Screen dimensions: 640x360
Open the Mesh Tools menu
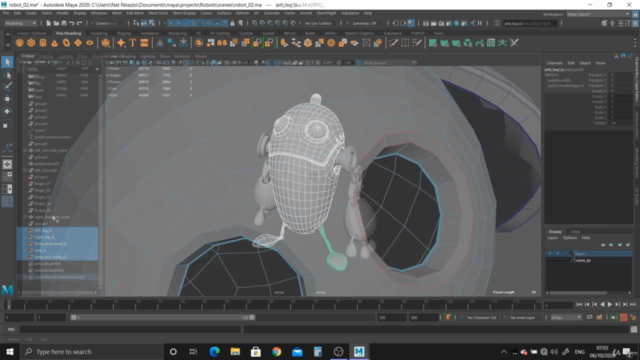pos(158,13)
